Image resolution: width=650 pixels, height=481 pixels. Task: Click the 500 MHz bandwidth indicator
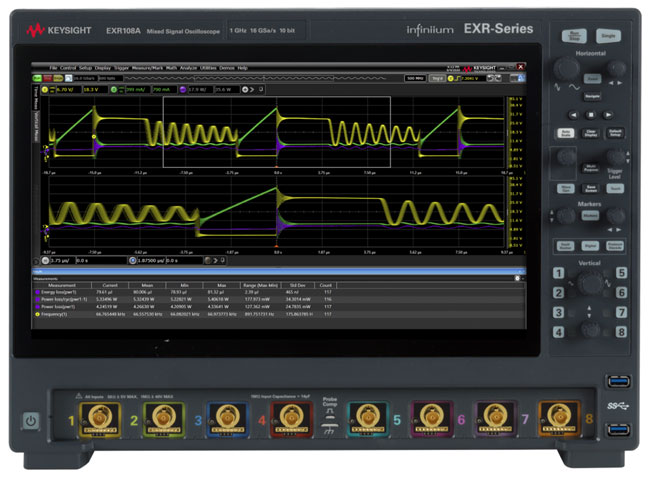click(415, 78)
